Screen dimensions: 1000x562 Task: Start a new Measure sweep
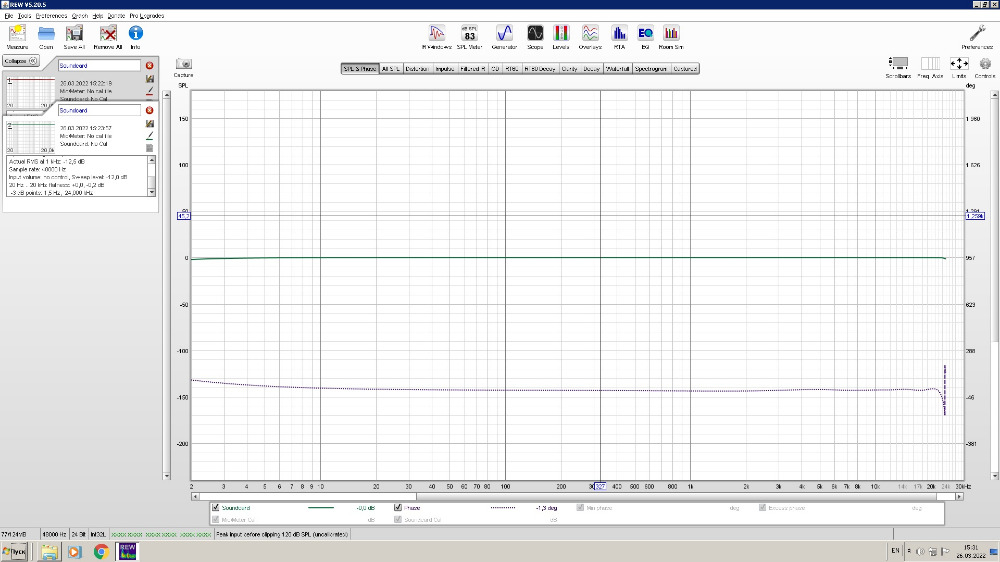(x=17, y=37)
